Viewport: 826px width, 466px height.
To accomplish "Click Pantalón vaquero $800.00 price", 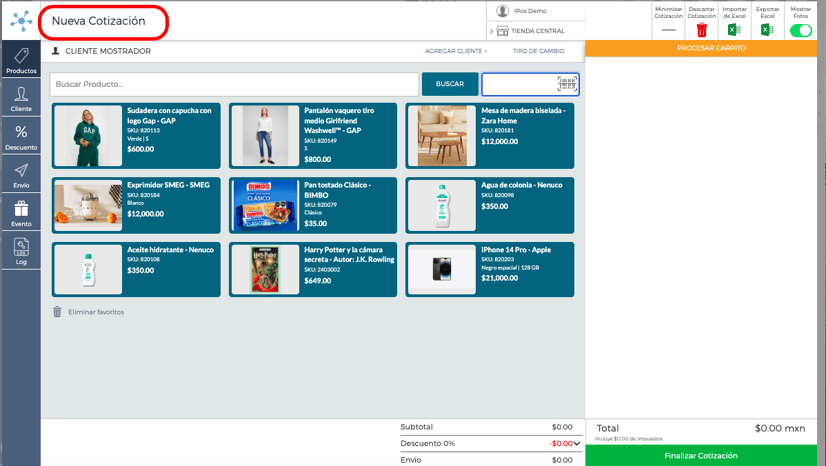I will (318, 159).
